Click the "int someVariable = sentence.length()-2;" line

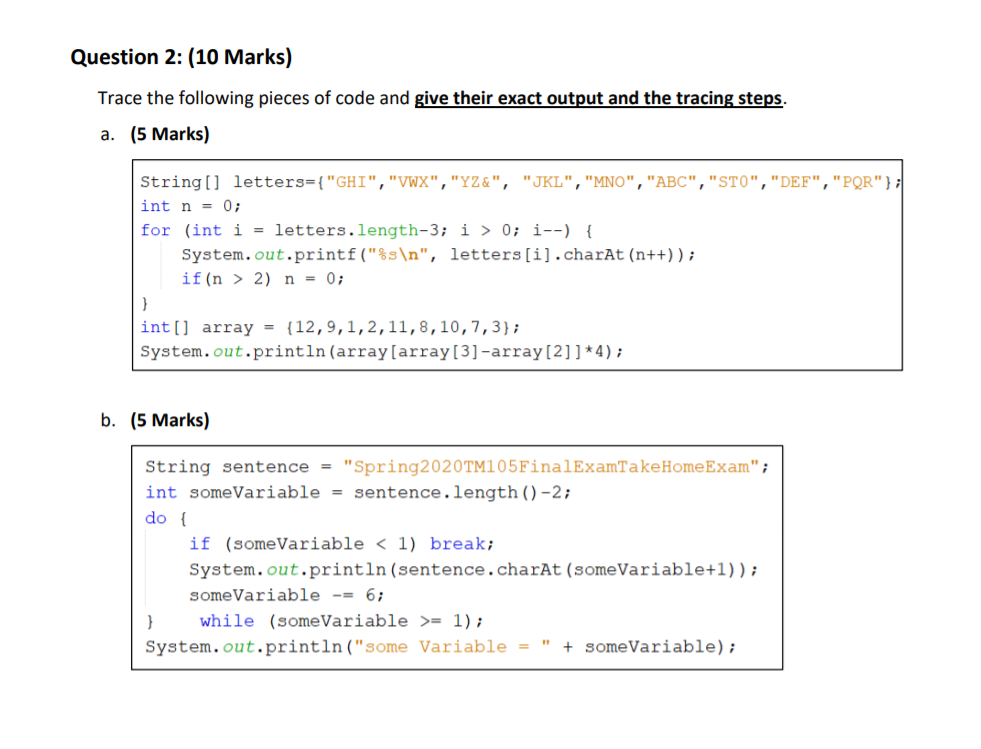click(358, 492)
